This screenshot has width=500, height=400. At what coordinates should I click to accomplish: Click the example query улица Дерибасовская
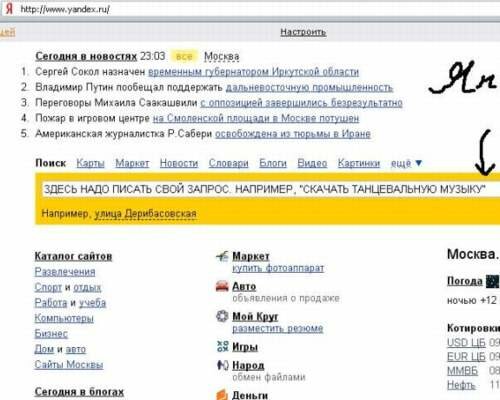tap(145, 213)
